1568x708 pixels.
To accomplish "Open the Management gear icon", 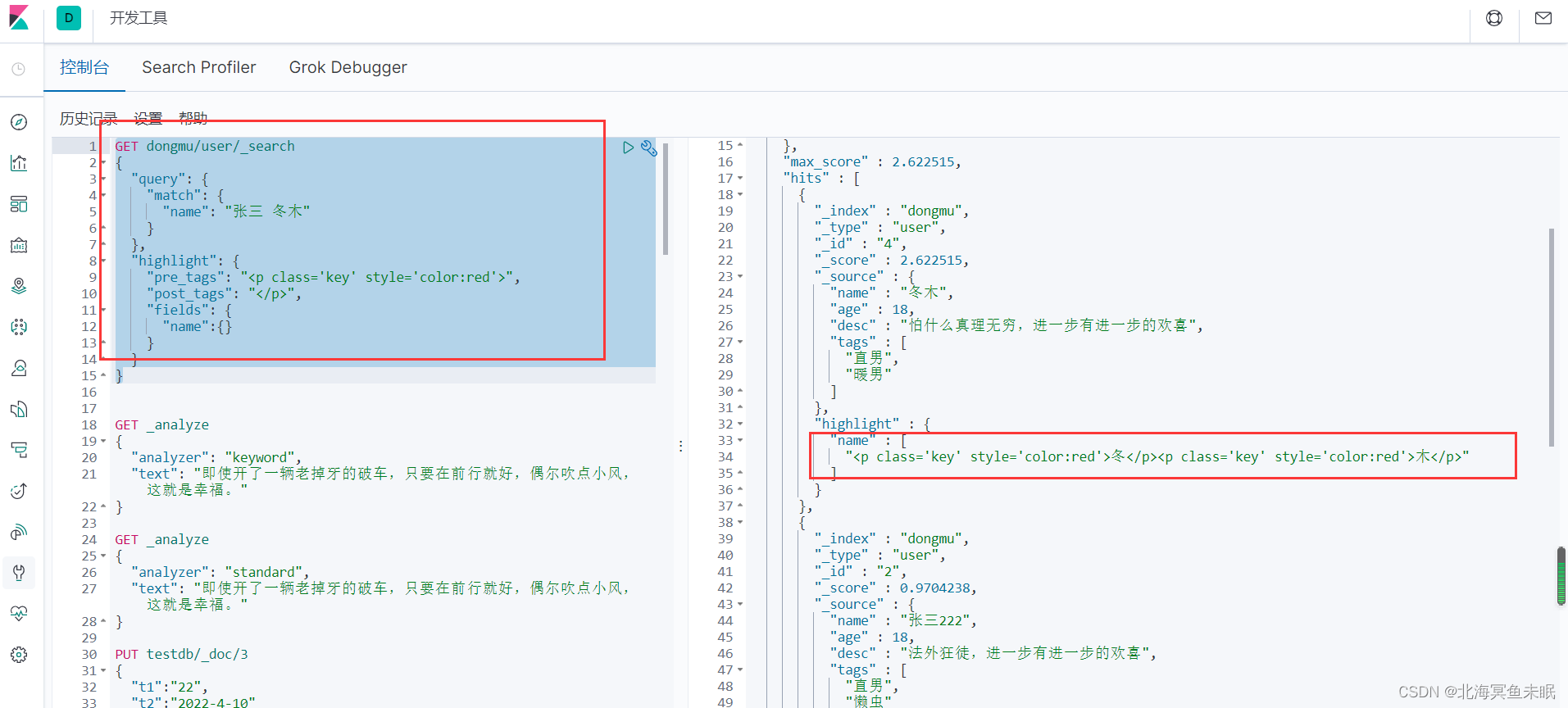I will (x=19, y=655).
